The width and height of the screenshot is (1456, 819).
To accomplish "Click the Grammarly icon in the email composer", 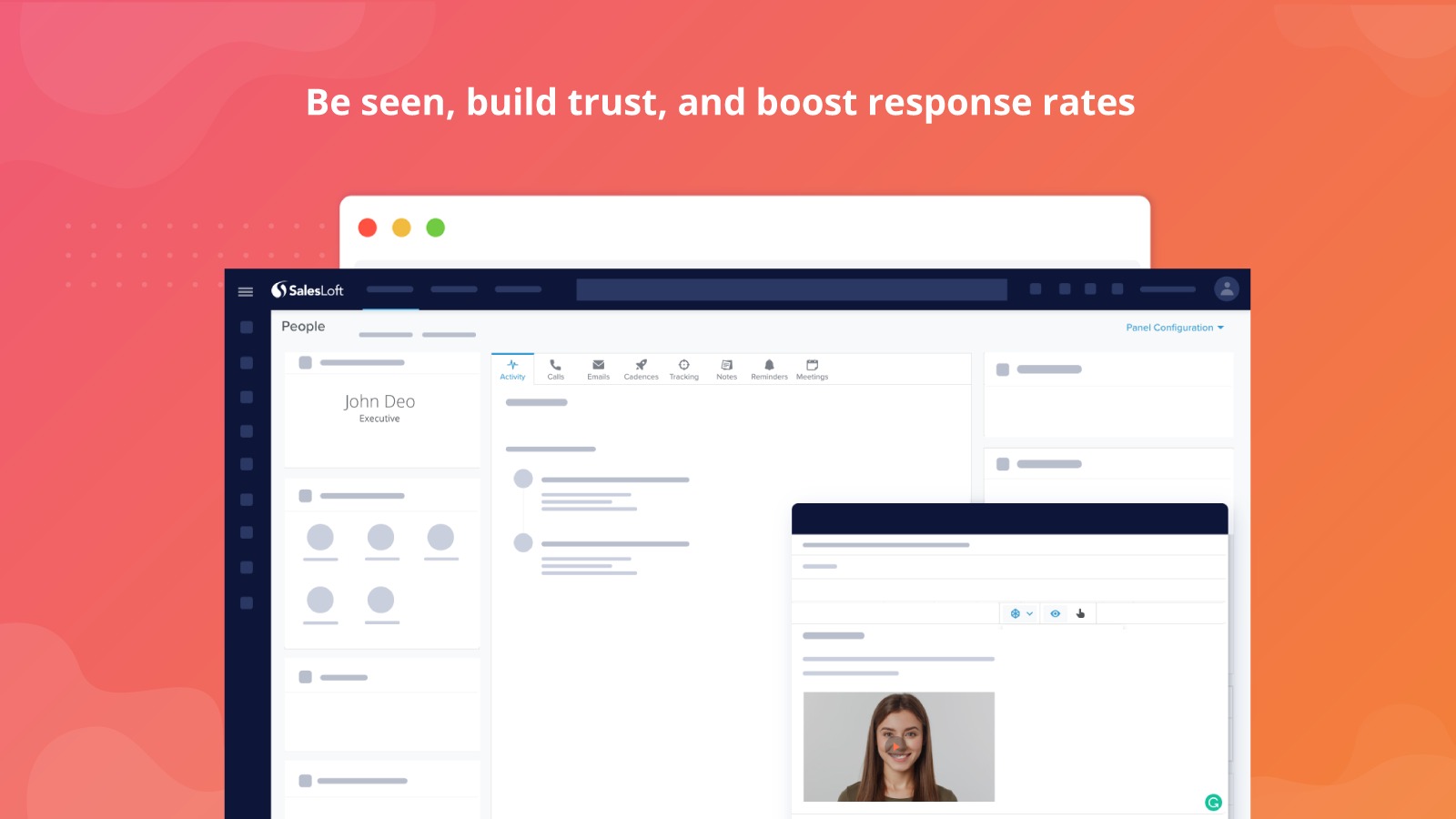I will [x=1213, y=802].
